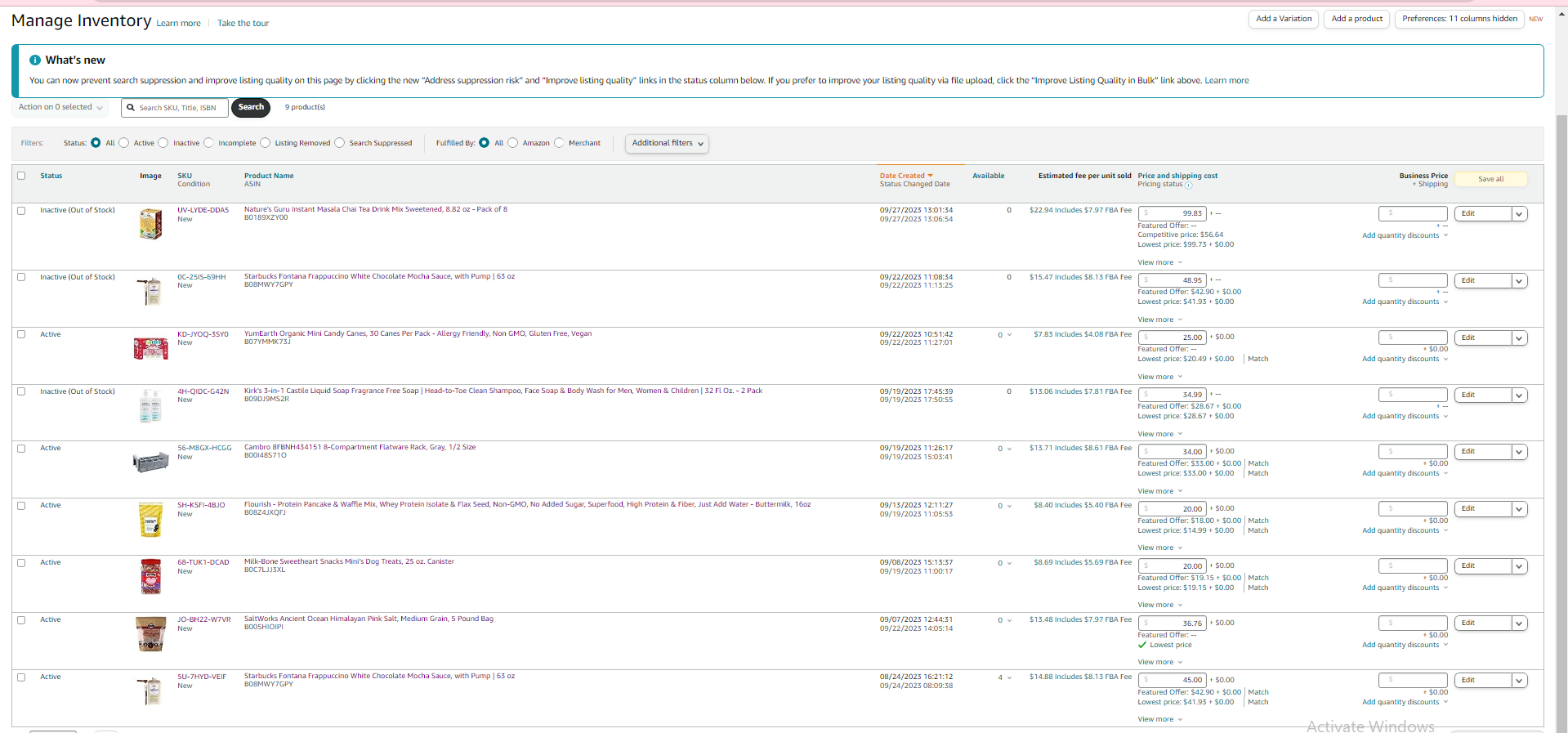Click the Save all button
Image resolution: width=1568 pixels, height=733 pixels.
[x=1491, y=179]
